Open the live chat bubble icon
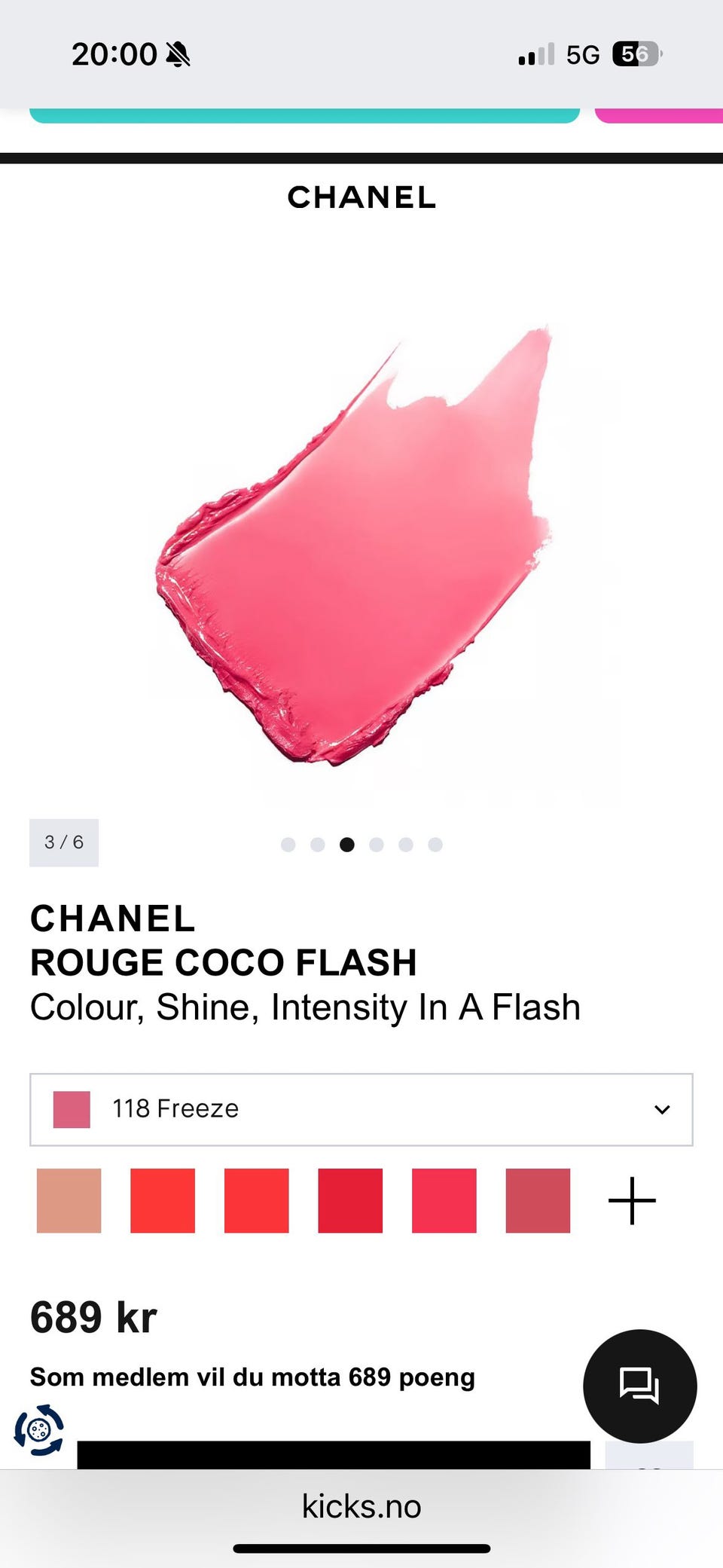723x1568 pixels. pos(639,1386)
